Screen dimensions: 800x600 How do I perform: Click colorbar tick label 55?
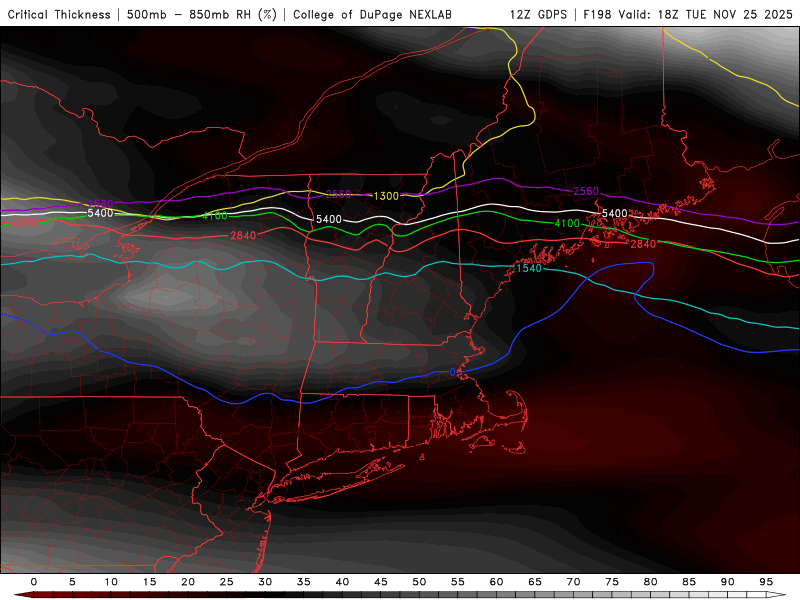(x=458, y=582)
